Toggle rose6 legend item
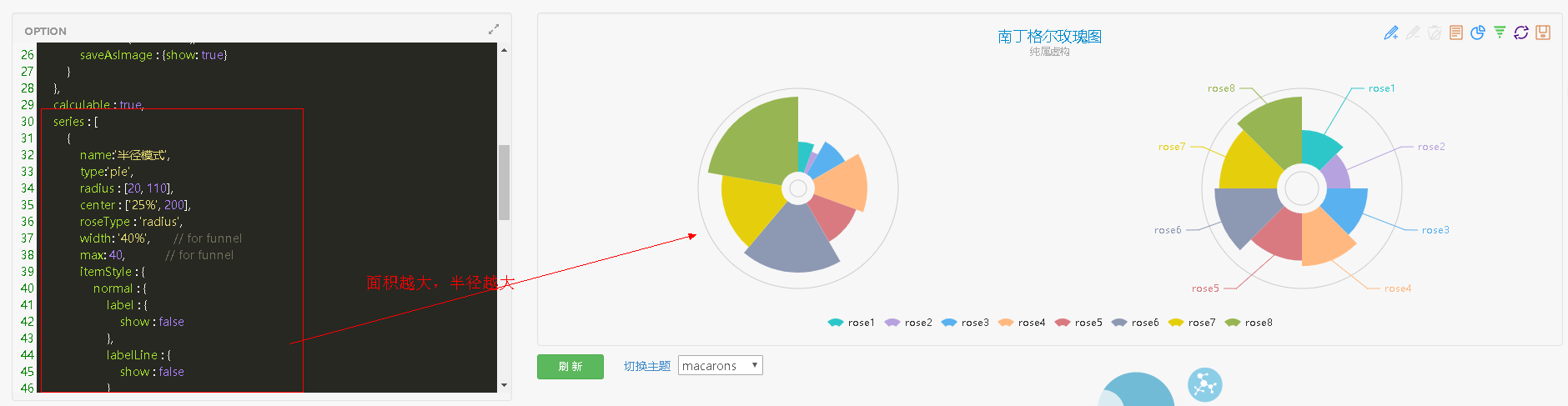 (x=1134, y=323)
